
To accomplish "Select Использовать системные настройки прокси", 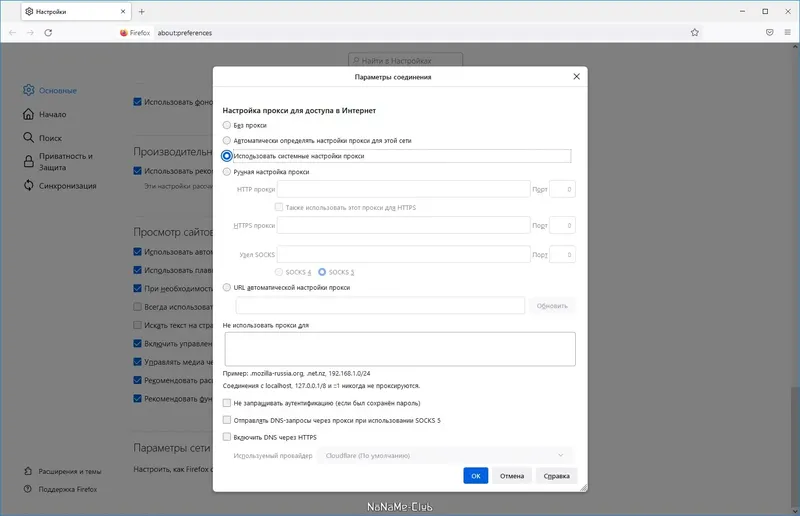I will pyautogui.click(x=227, y=156).
